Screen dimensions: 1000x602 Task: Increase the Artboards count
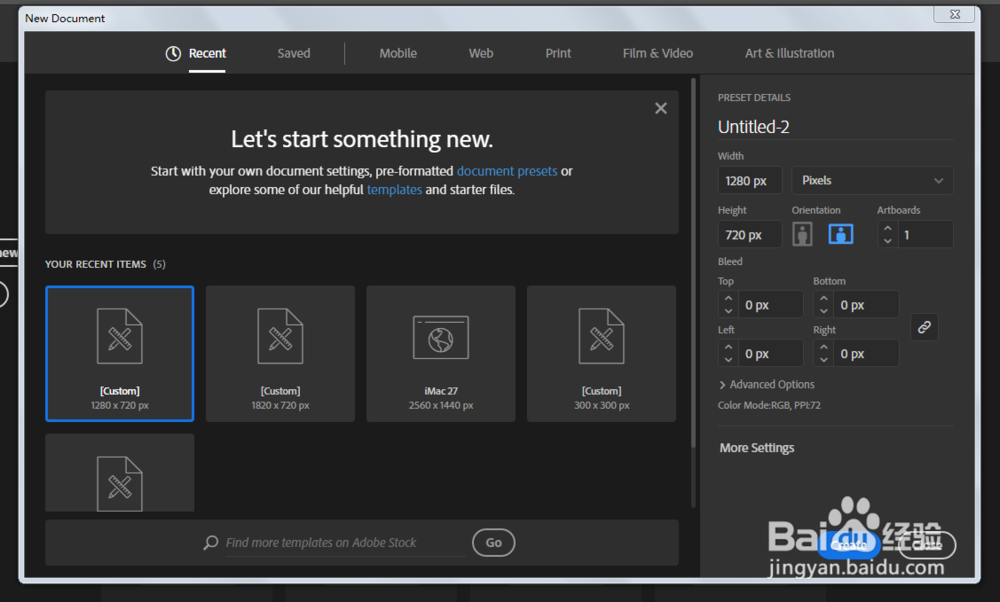888,228
